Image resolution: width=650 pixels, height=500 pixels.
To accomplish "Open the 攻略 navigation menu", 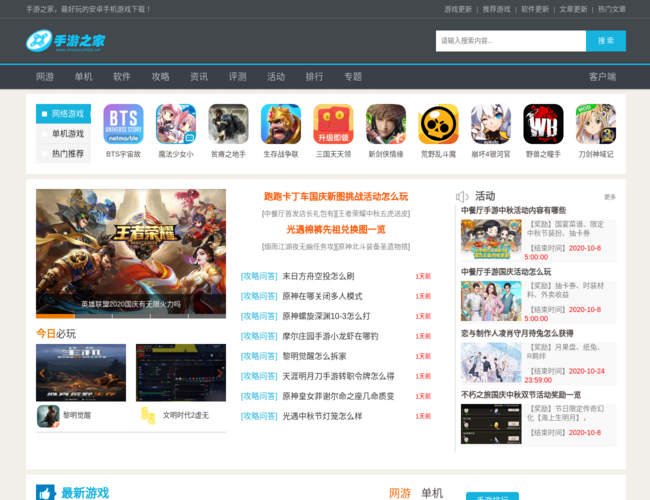I will 160,77.
